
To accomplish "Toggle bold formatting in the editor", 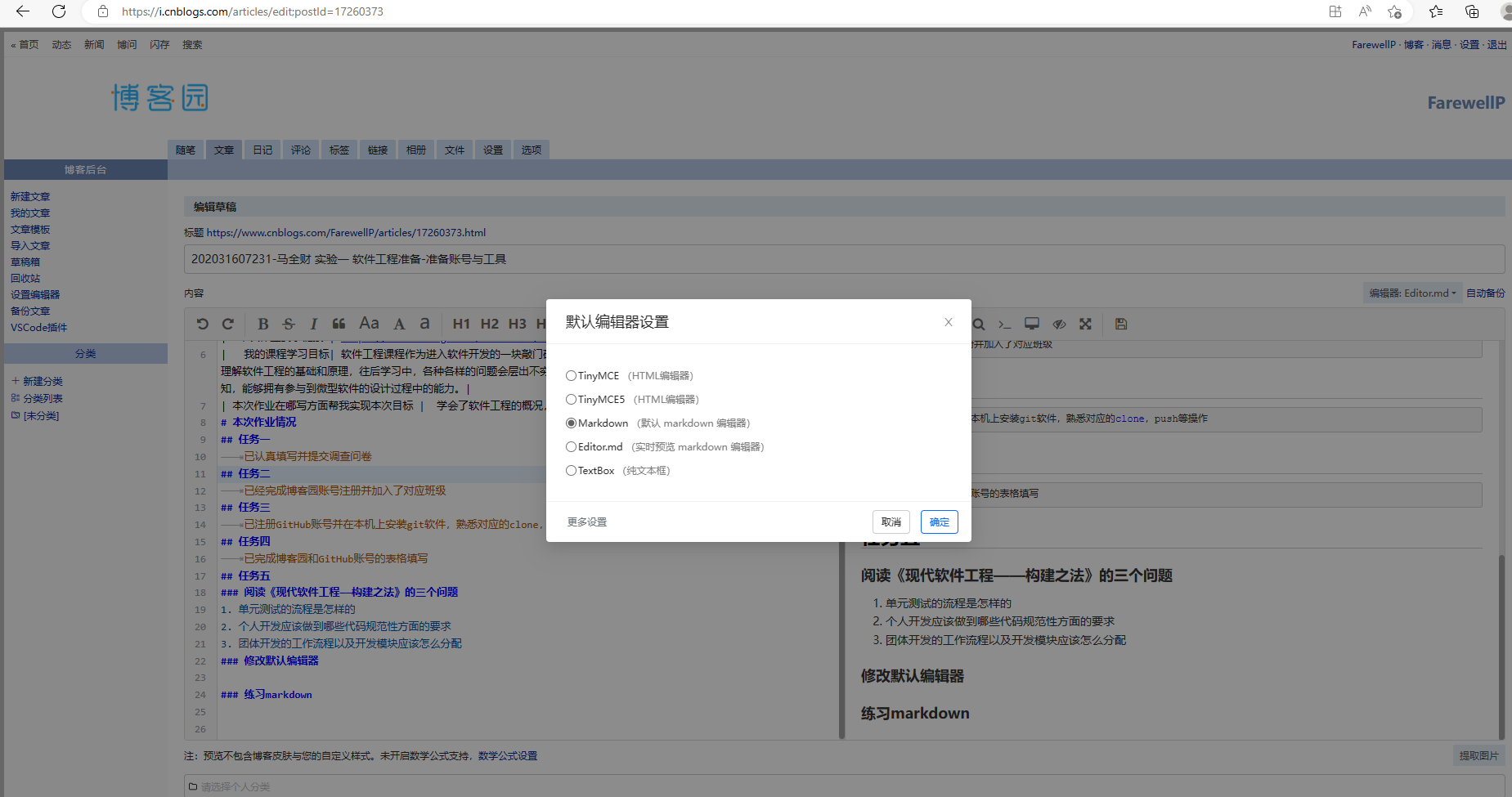I will (x=263, y=324).
